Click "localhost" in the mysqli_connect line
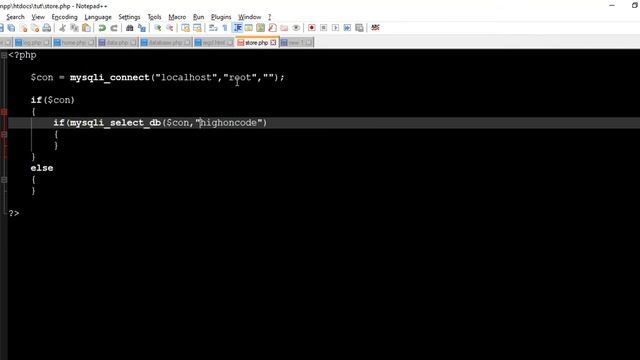This screenshot has width=640, height=360. [x=186, y=78]
